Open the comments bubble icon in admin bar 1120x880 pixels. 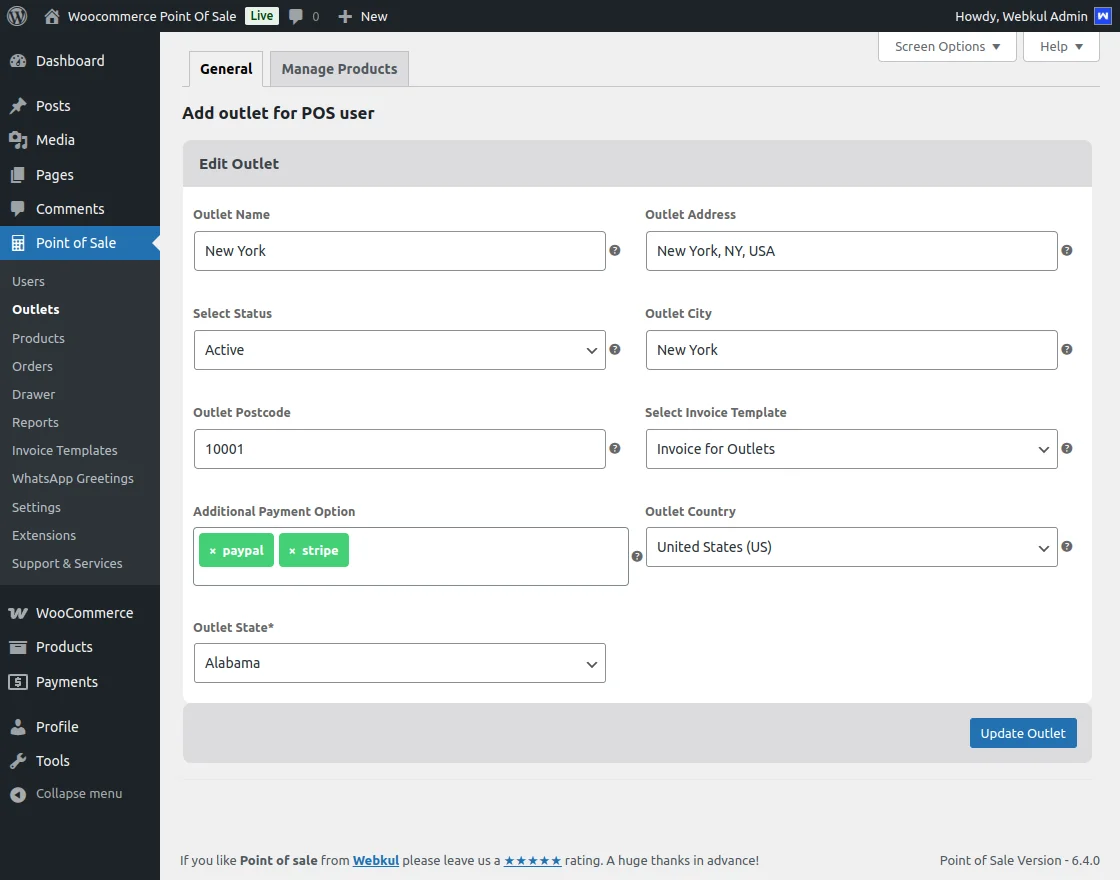click(296, 16)
